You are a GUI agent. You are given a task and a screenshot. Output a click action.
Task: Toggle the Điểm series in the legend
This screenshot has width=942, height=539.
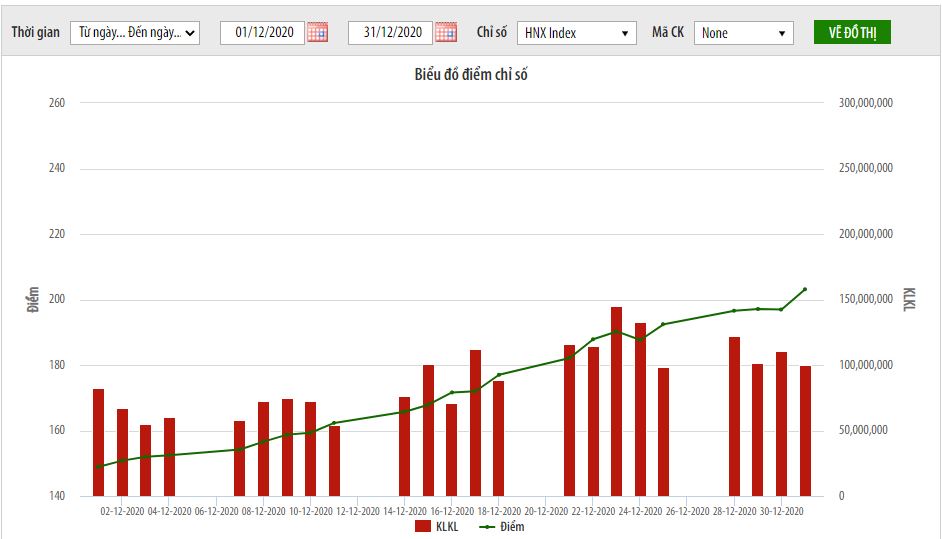[502, 527]
